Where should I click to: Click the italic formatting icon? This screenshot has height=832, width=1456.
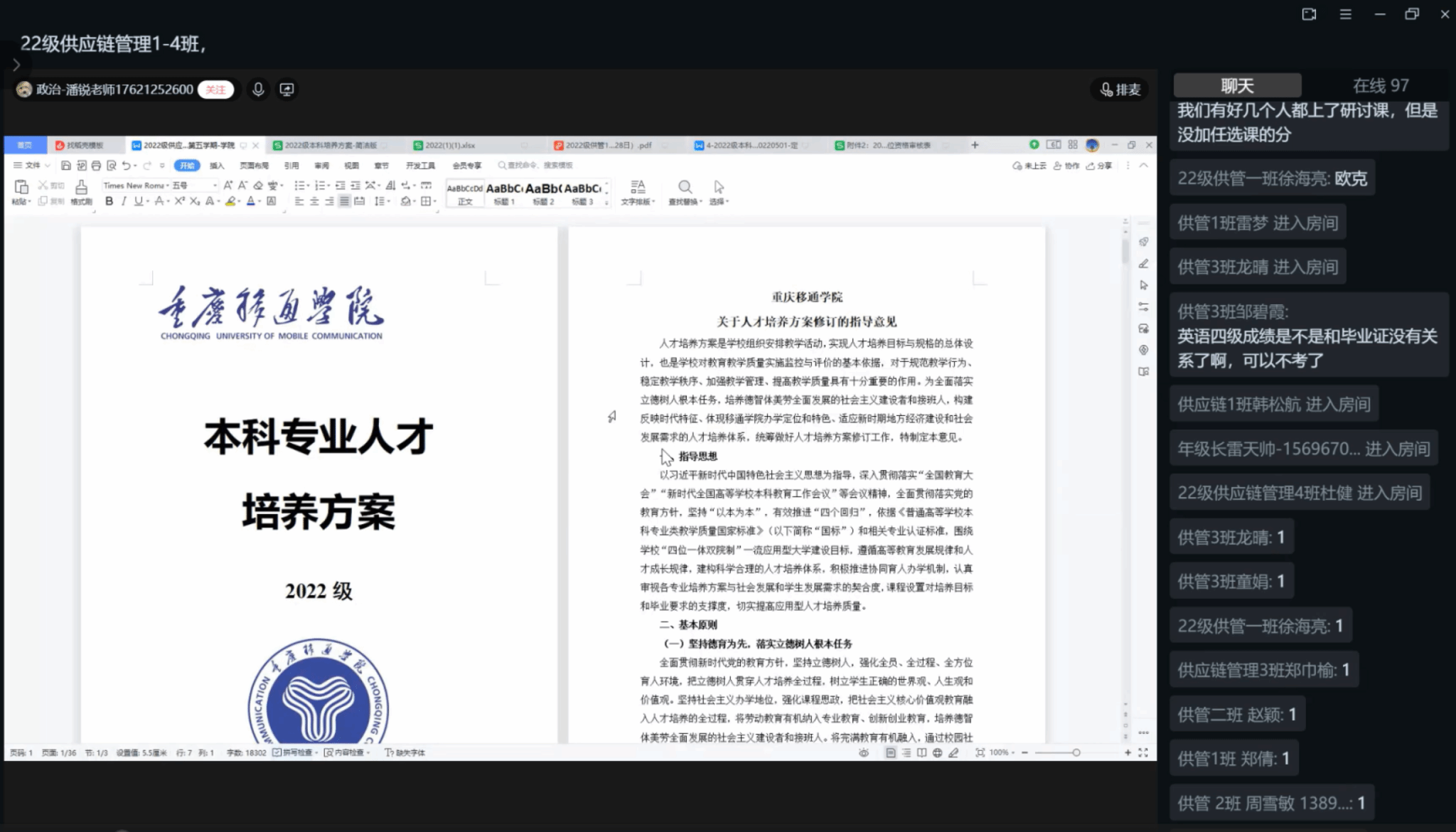click(124, 201)
